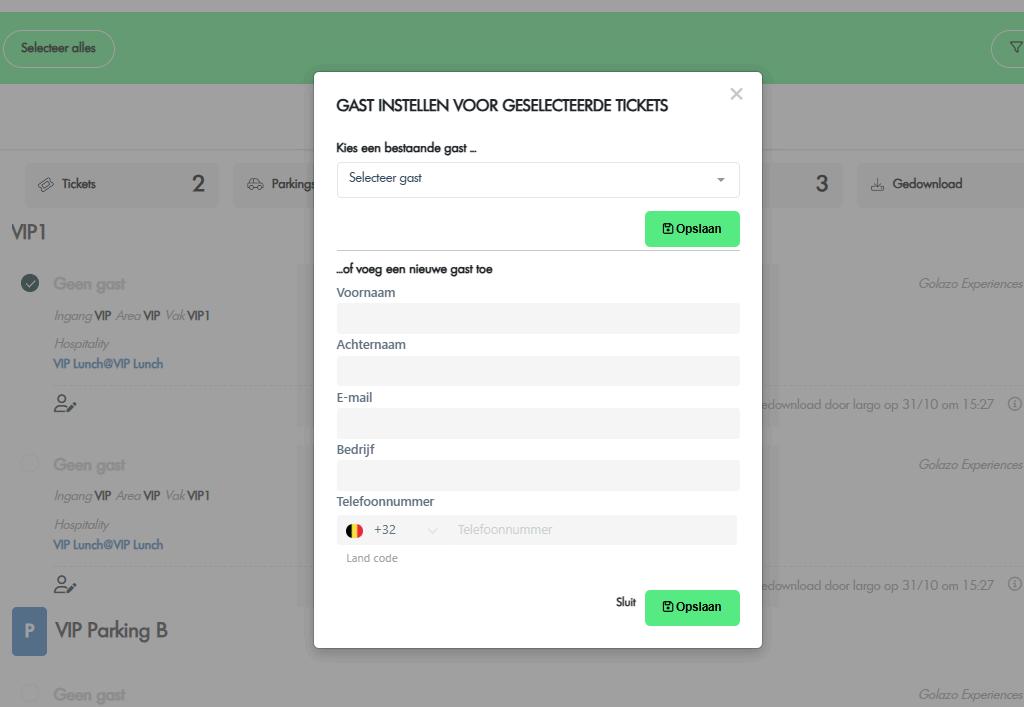Click the upper Opslaan button
This screenshot has width=1024, height=707.
692,229
